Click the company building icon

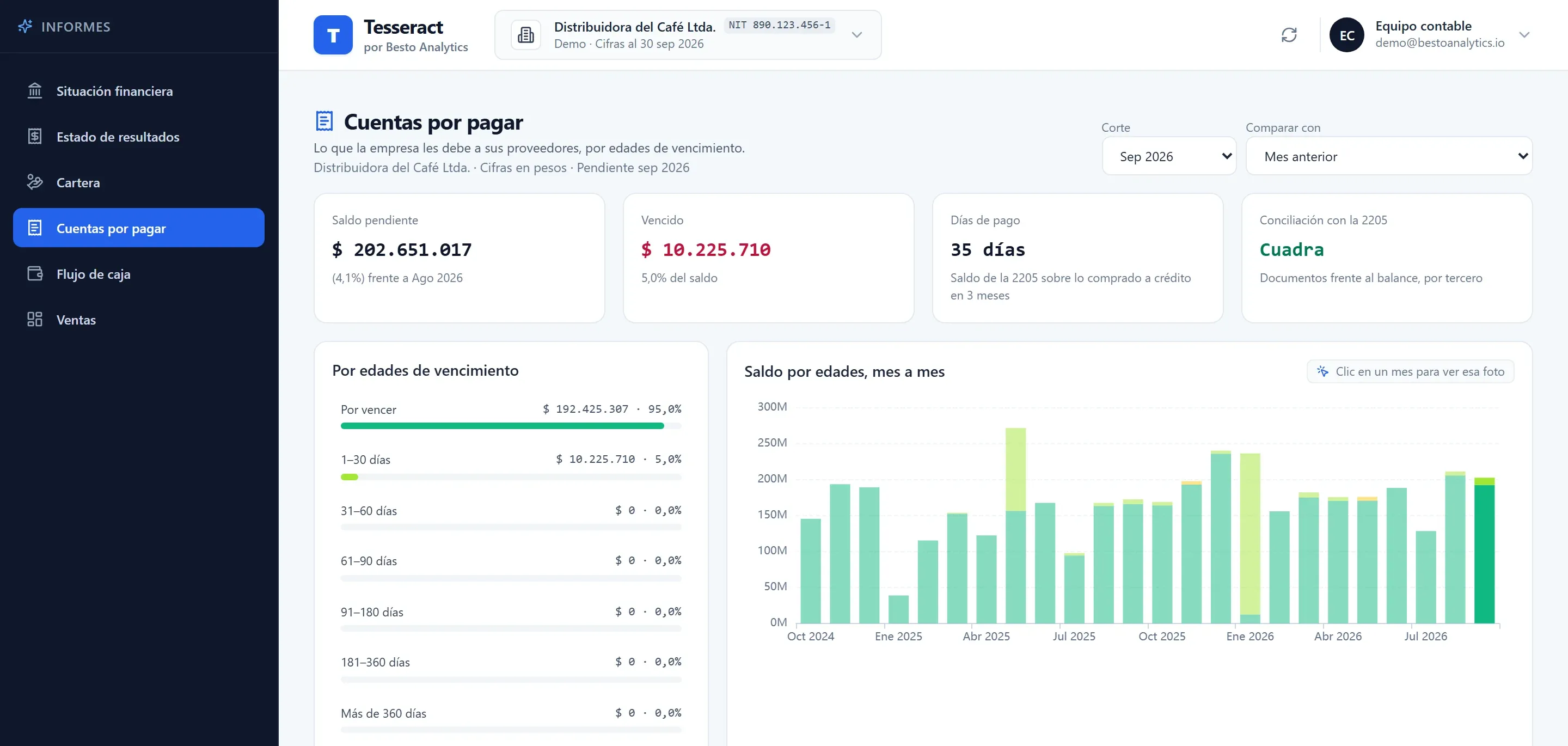[526, 35]
